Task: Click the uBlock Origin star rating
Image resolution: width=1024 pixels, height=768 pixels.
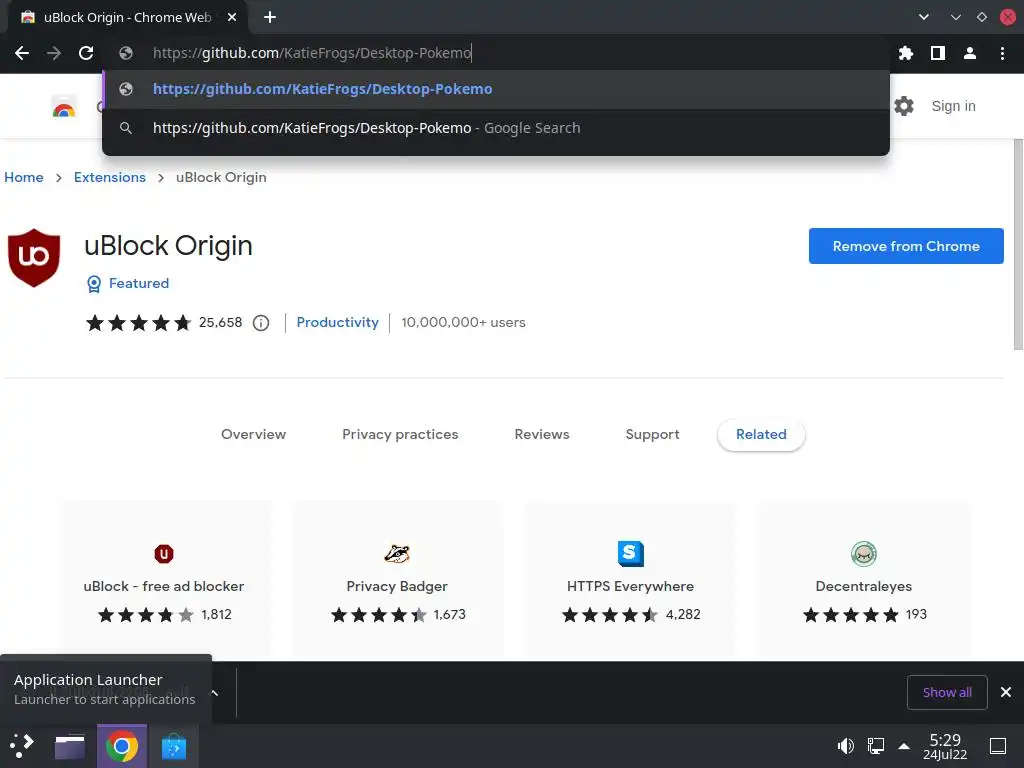Action: pos(138,323)
